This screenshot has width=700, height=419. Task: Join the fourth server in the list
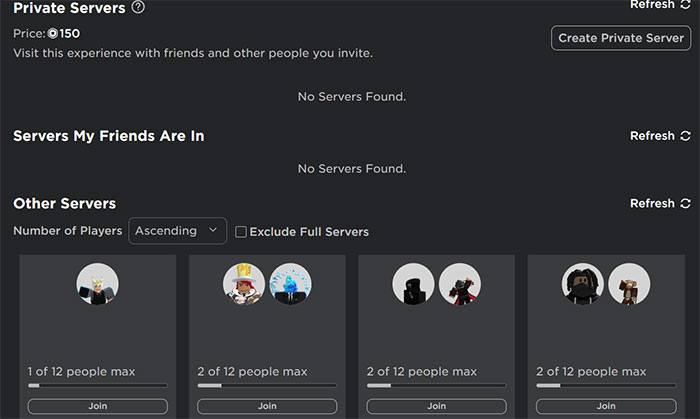coord(606,406)
